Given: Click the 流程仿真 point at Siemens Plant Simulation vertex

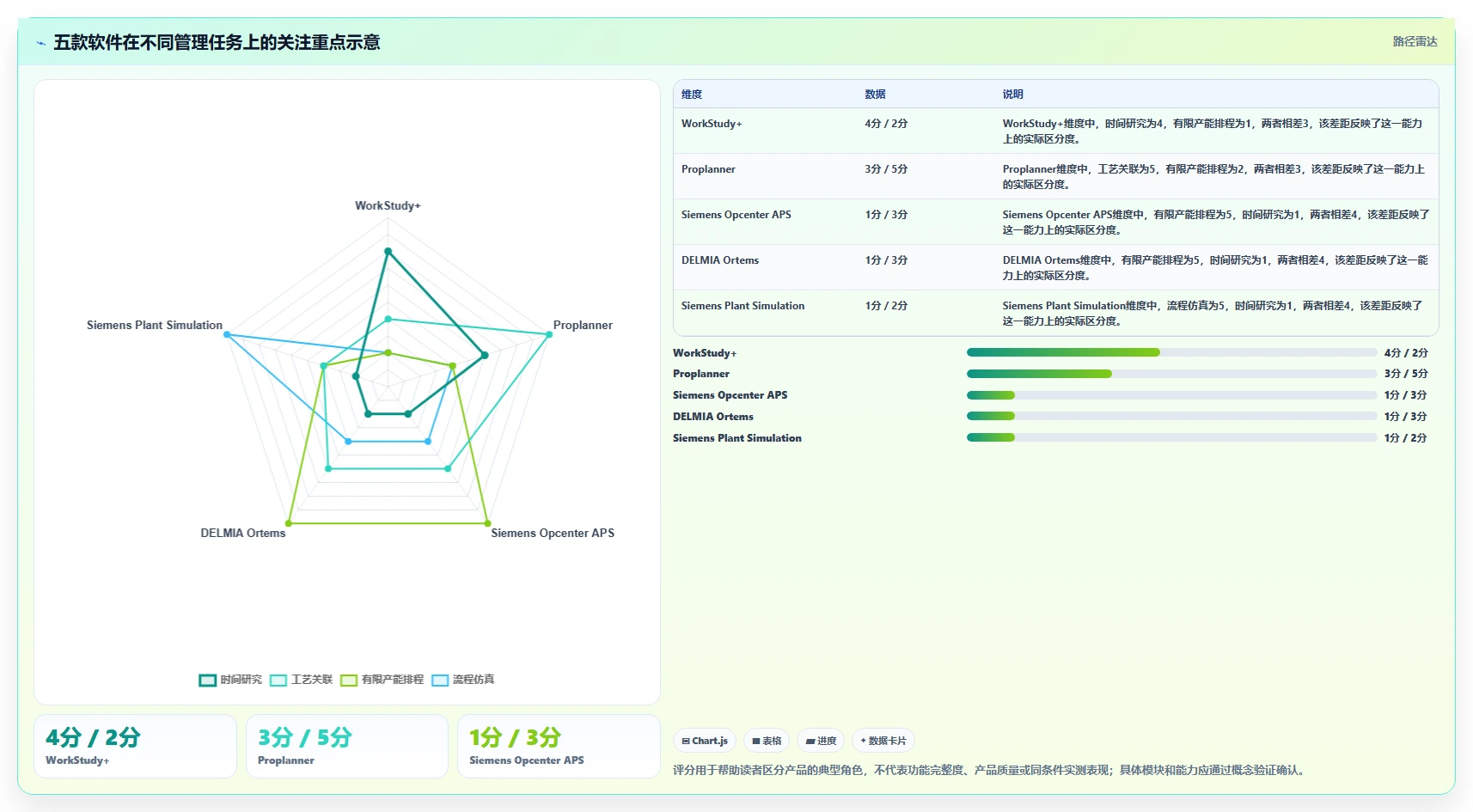Looking at the screenshot, I should [x=227, y=334].
